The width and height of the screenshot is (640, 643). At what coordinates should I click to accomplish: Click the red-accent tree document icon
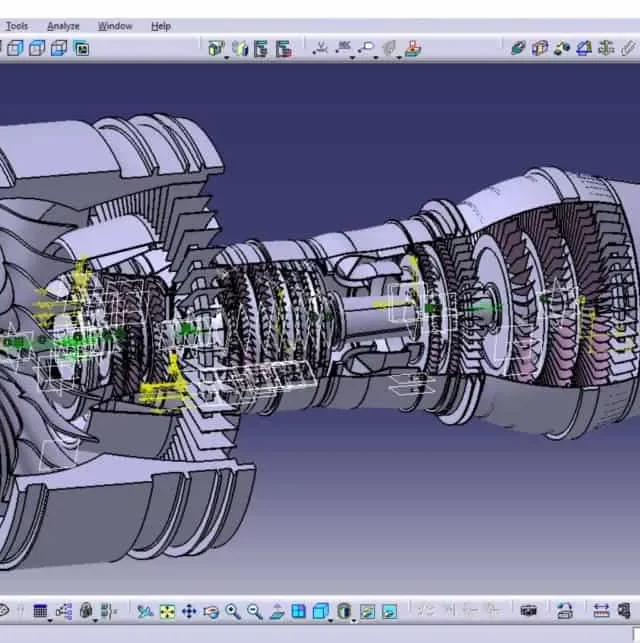(x=284, y=49)
